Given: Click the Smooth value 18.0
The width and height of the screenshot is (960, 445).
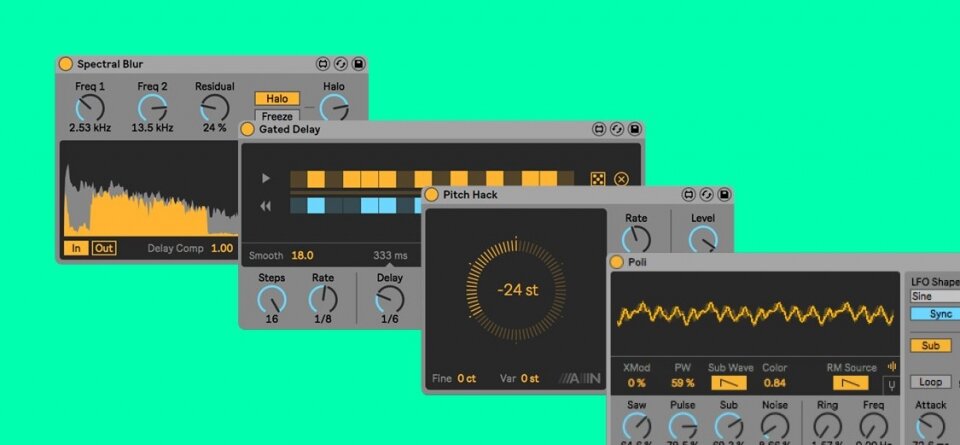Looking at the screenshot, I should pos(302,255).
